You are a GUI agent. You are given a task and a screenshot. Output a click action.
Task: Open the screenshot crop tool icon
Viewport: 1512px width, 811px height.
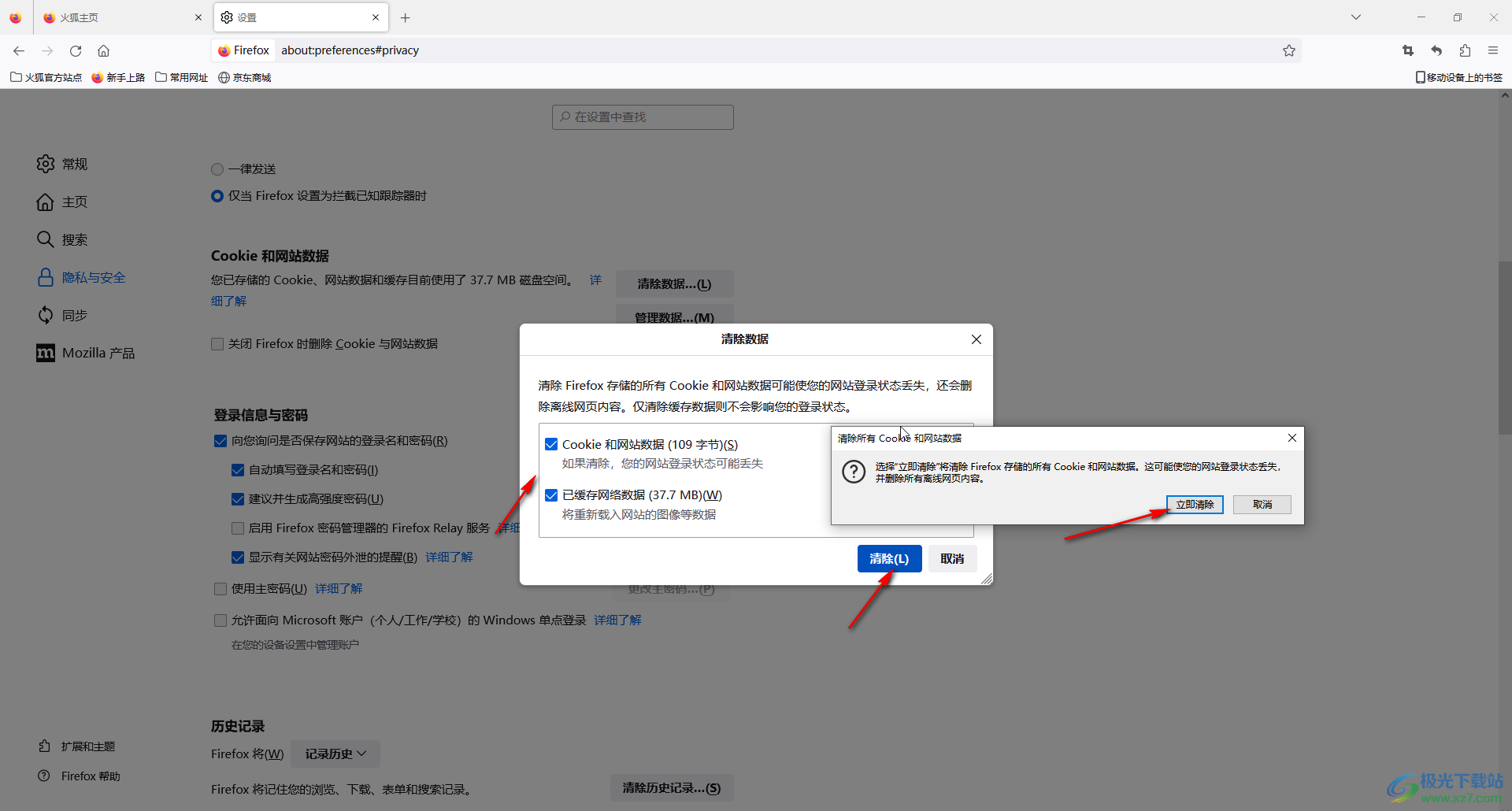coord(1408,50)
